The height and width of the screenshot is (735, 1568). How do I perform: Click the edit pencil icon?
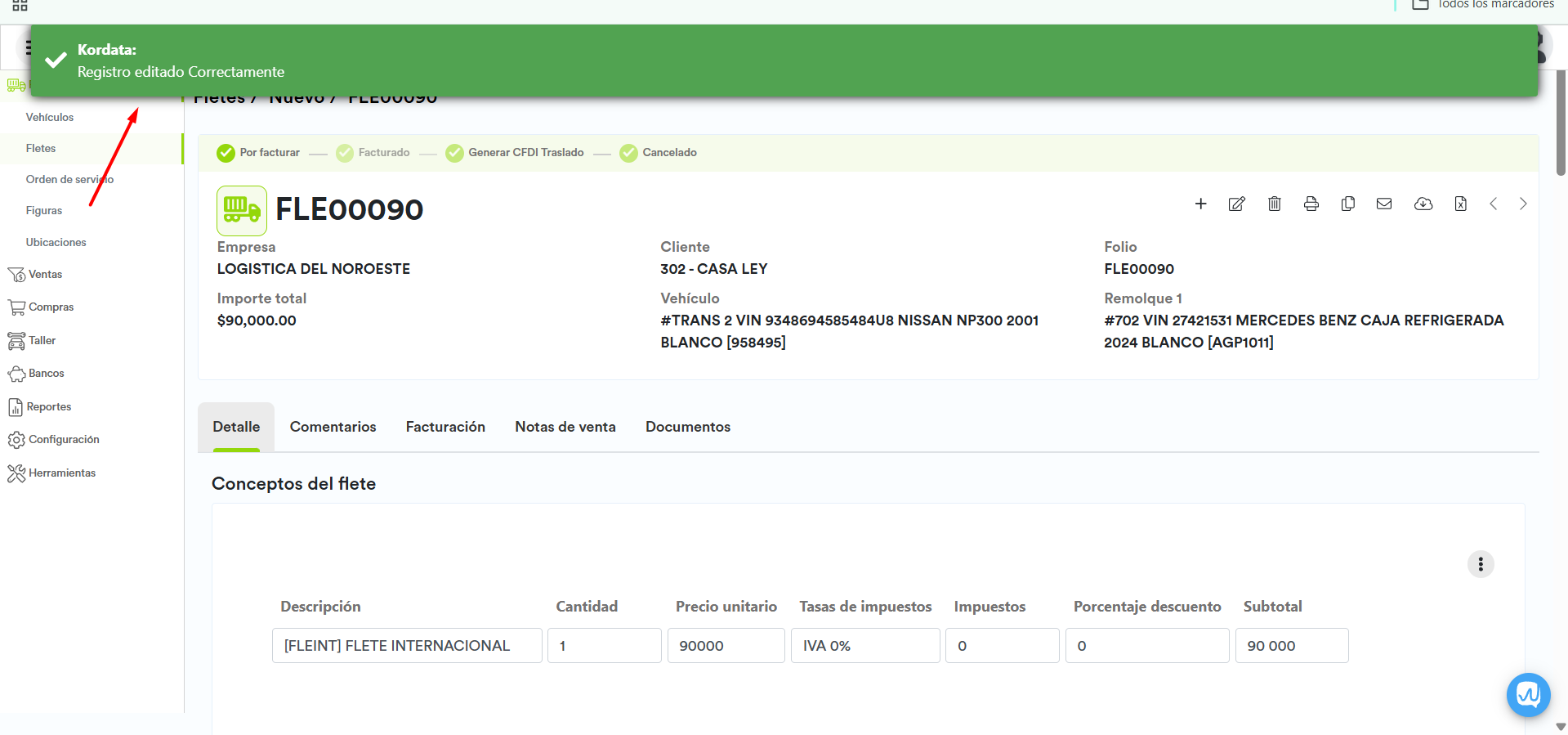coord(1237,204)
